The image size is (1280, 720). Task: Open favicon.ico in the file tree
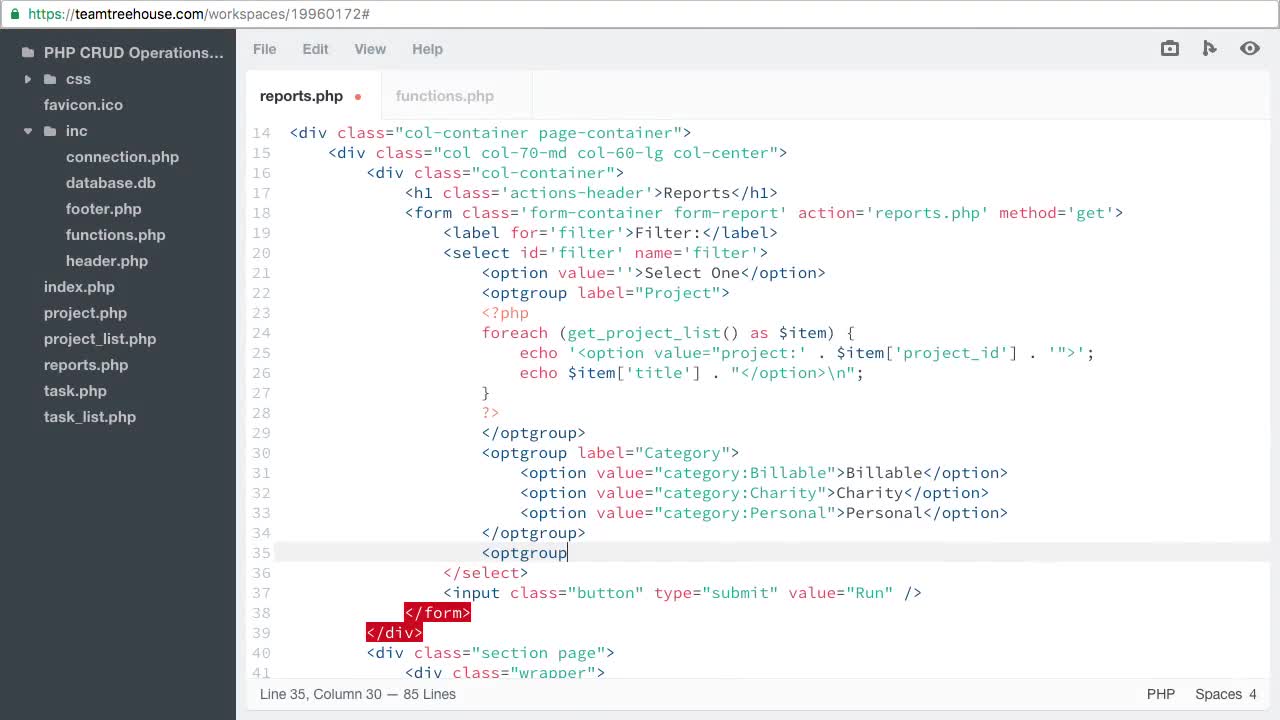(x=83, y=105)
